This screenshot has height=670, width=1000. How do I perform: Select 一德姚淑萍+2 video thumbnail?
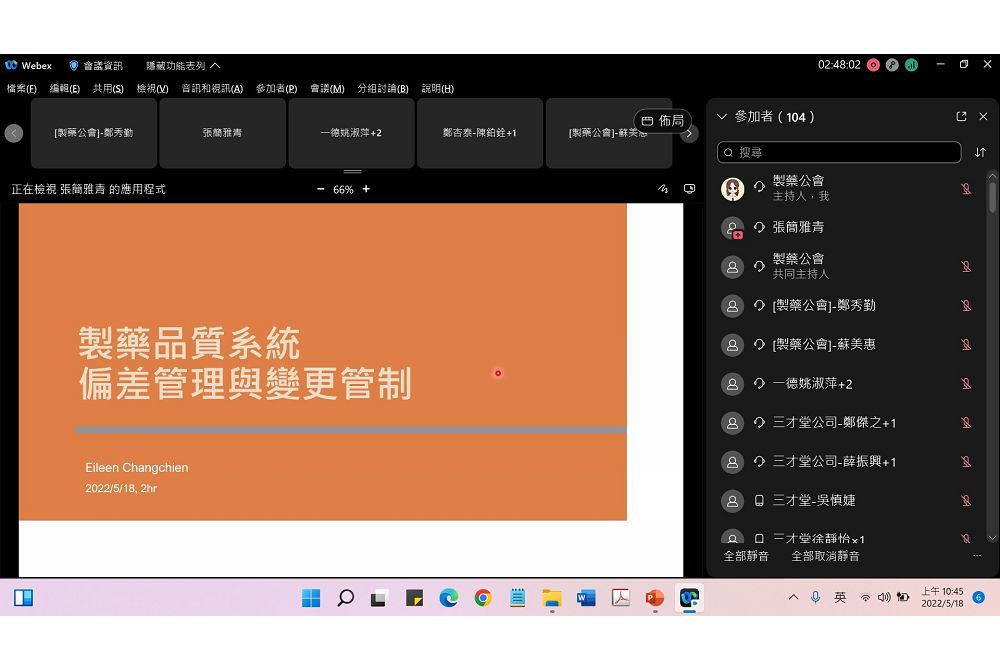(x=351, y=133)
